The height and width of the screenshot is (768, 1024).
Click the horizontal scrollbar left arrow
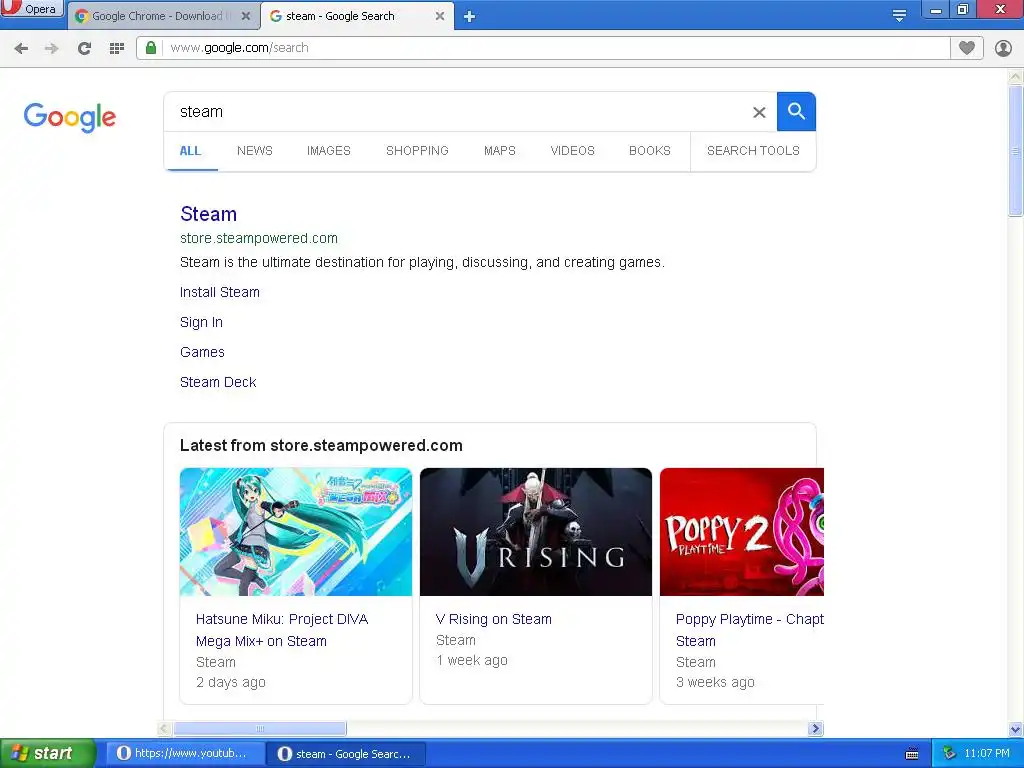pos(165,728)
